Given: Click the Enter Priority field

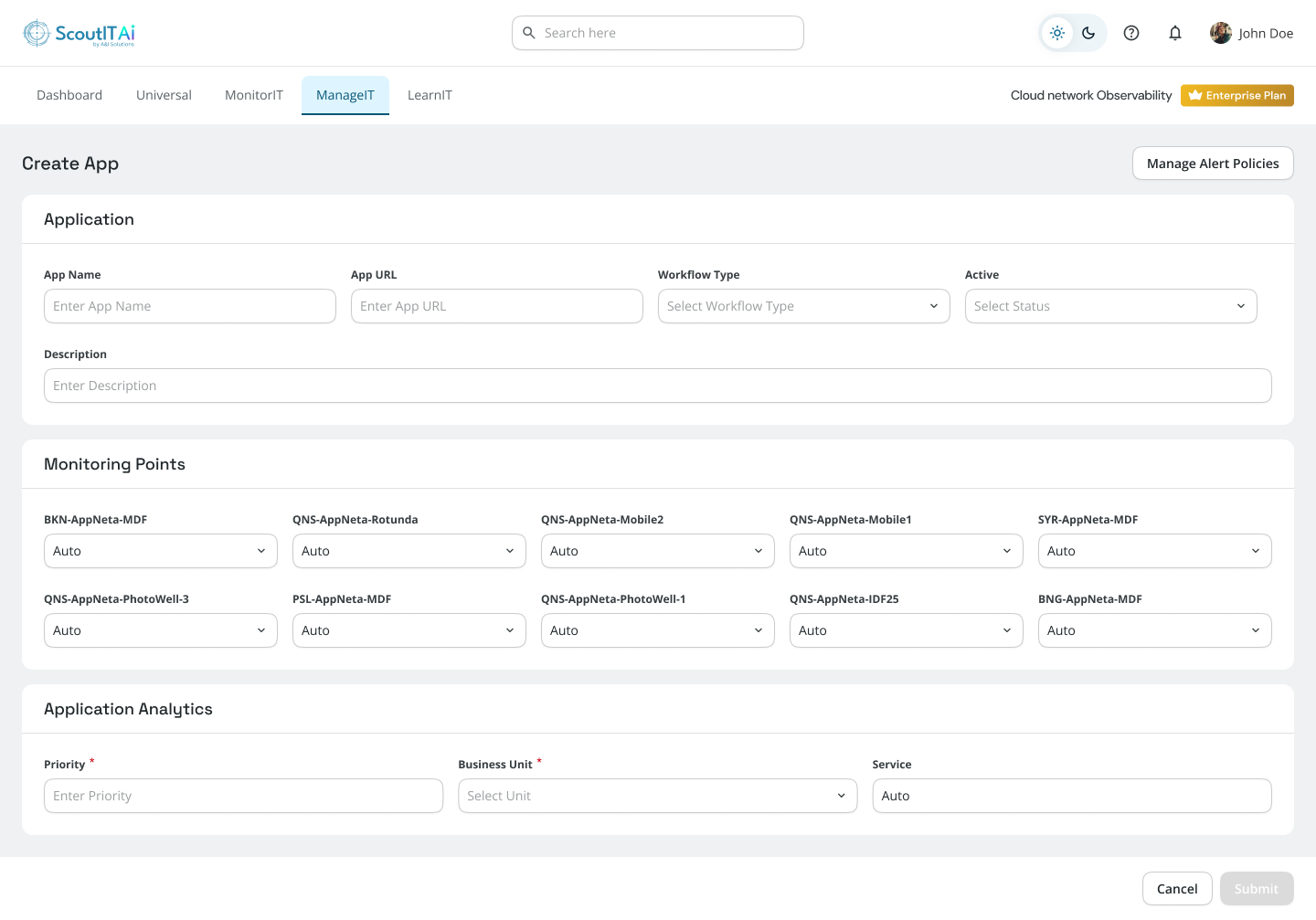Looking at the screenshot, I should [243, 796].
